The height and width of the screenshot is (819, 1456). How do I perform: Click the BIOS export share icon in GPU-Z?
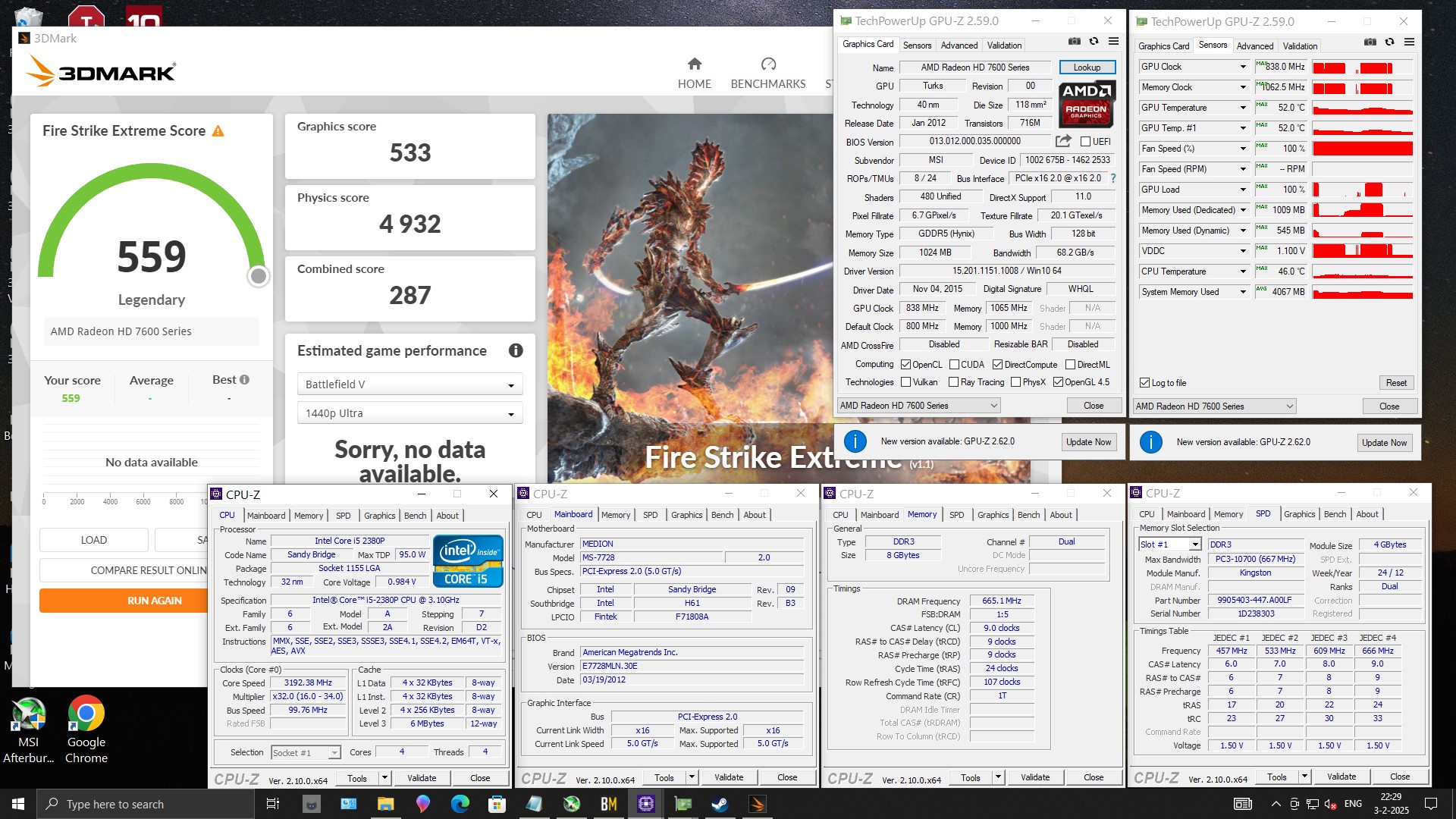point(1063,141)
